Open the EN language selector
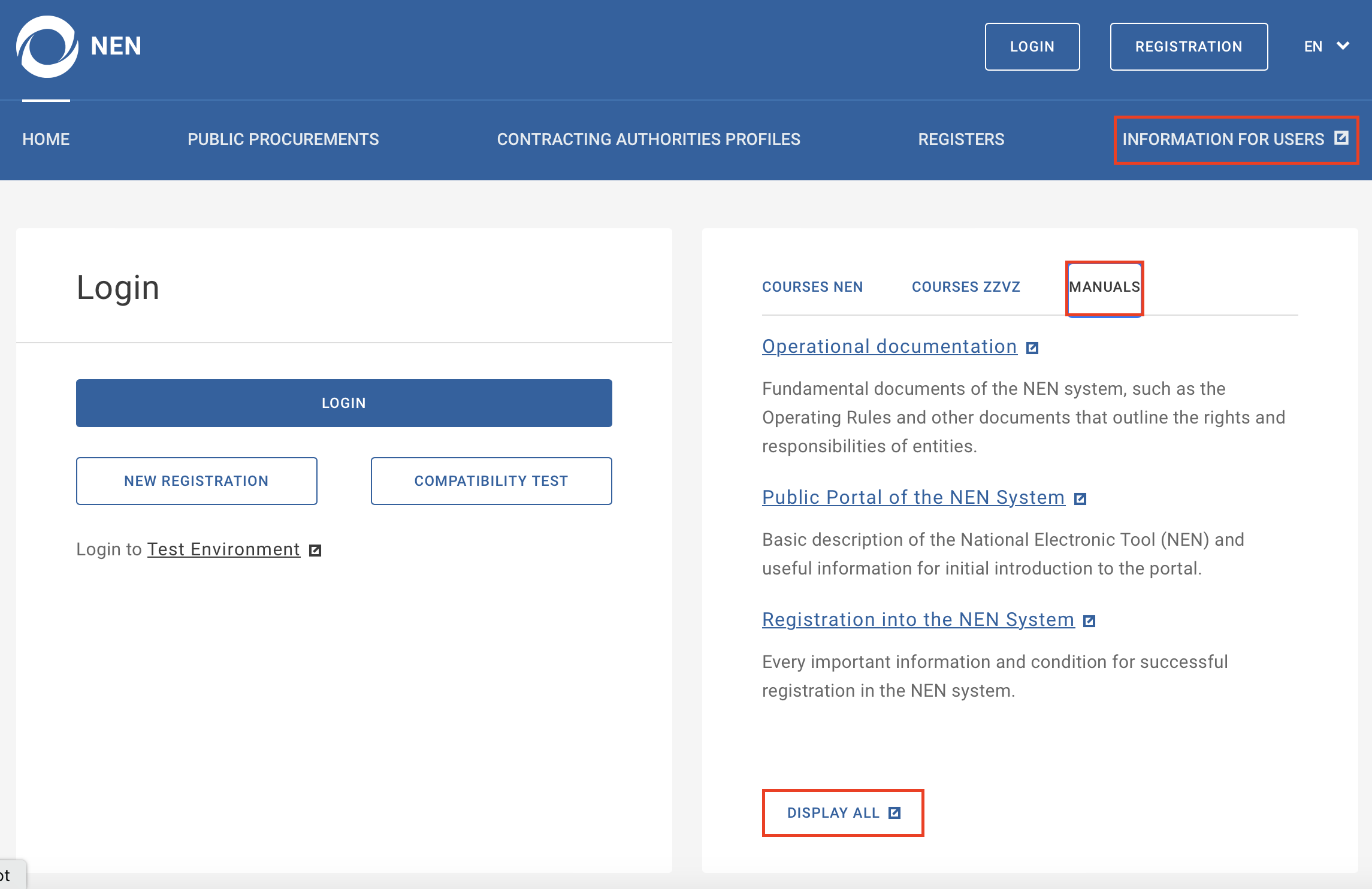1372x889 pixels. (1313, 47)
